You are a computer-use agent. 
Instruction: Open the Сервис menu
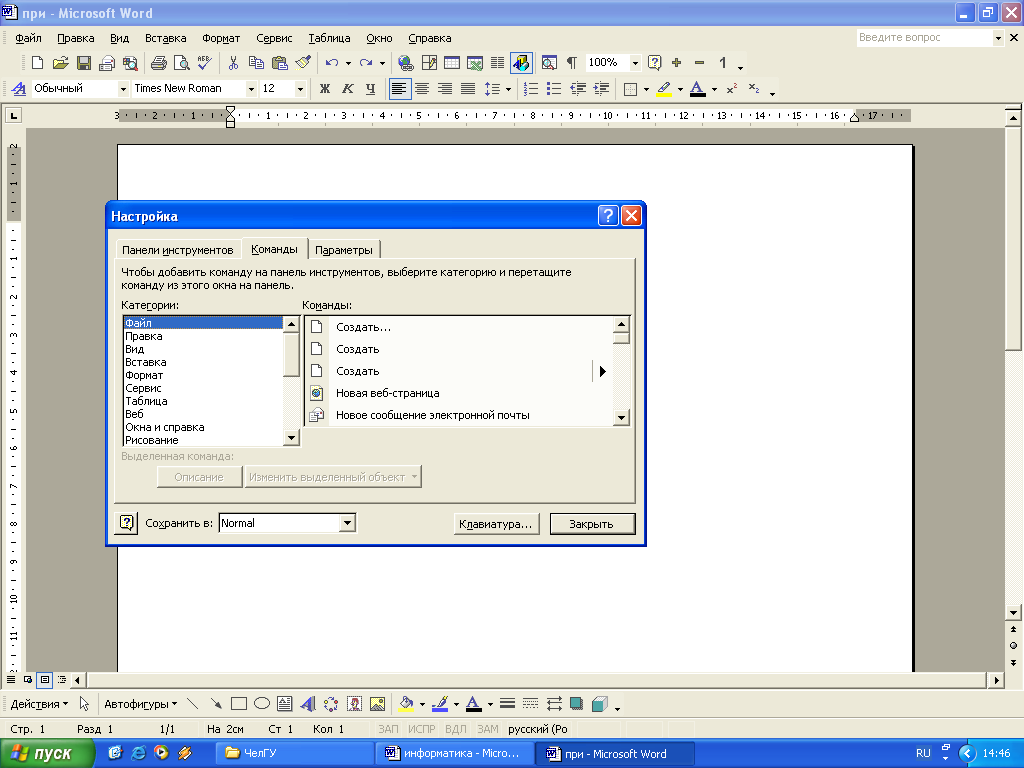pyautogui.click(x=274, y=39)
